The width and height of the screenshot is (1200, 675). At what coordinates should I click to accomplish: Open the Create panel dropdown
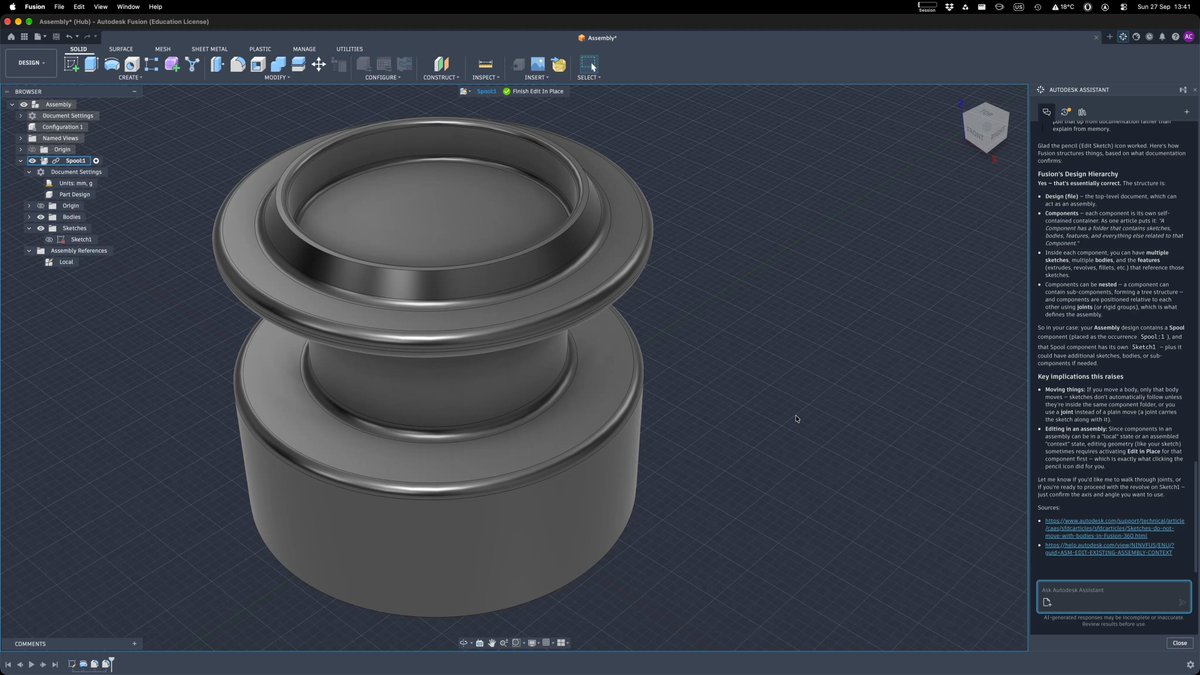[x=130, y=77]
